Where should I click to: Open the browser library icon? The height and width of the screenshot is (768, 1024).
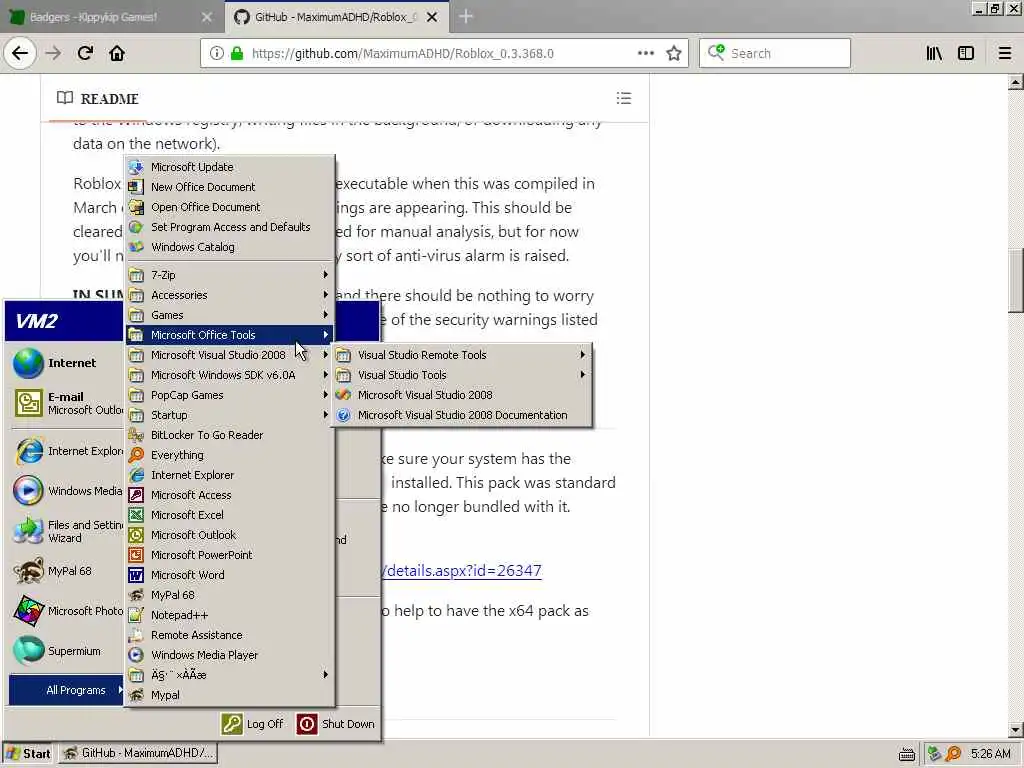pyautogui.click(x=934, y=54)
